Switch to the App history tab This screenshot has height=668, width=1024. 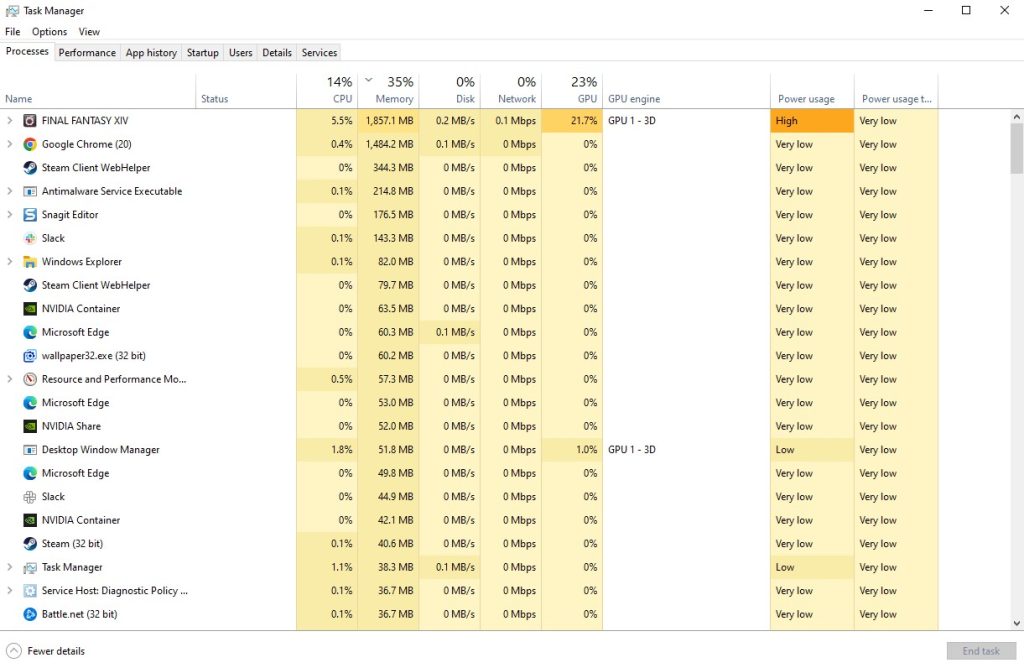point(152,52)
